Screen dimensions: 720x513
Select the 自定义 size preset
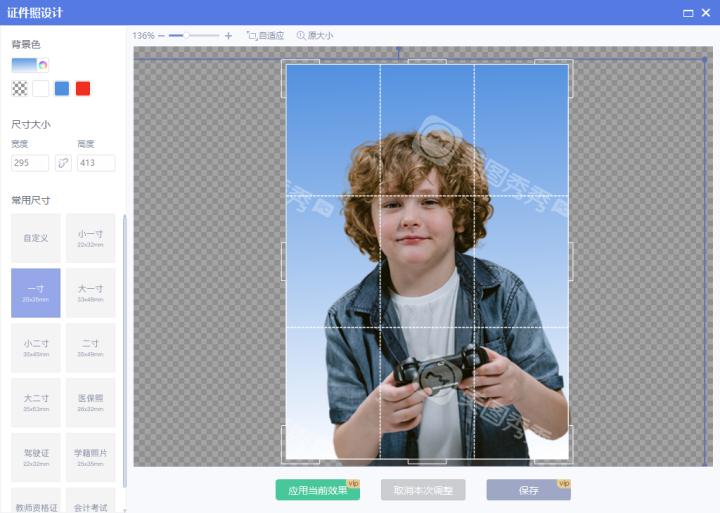tap(36, 238)
